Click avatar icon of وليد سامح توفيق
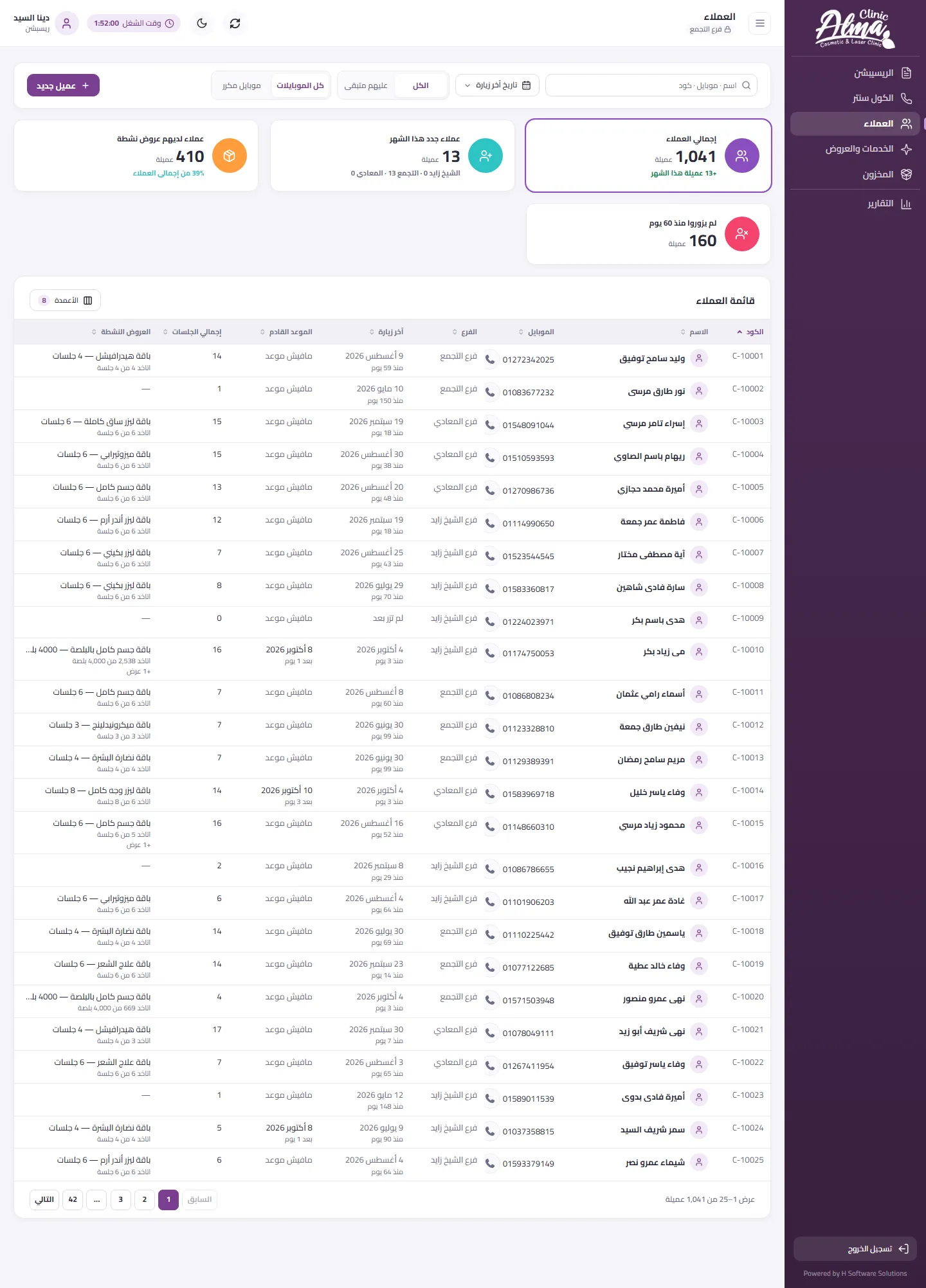The image size is (926, 1288). tap(699, 358)
